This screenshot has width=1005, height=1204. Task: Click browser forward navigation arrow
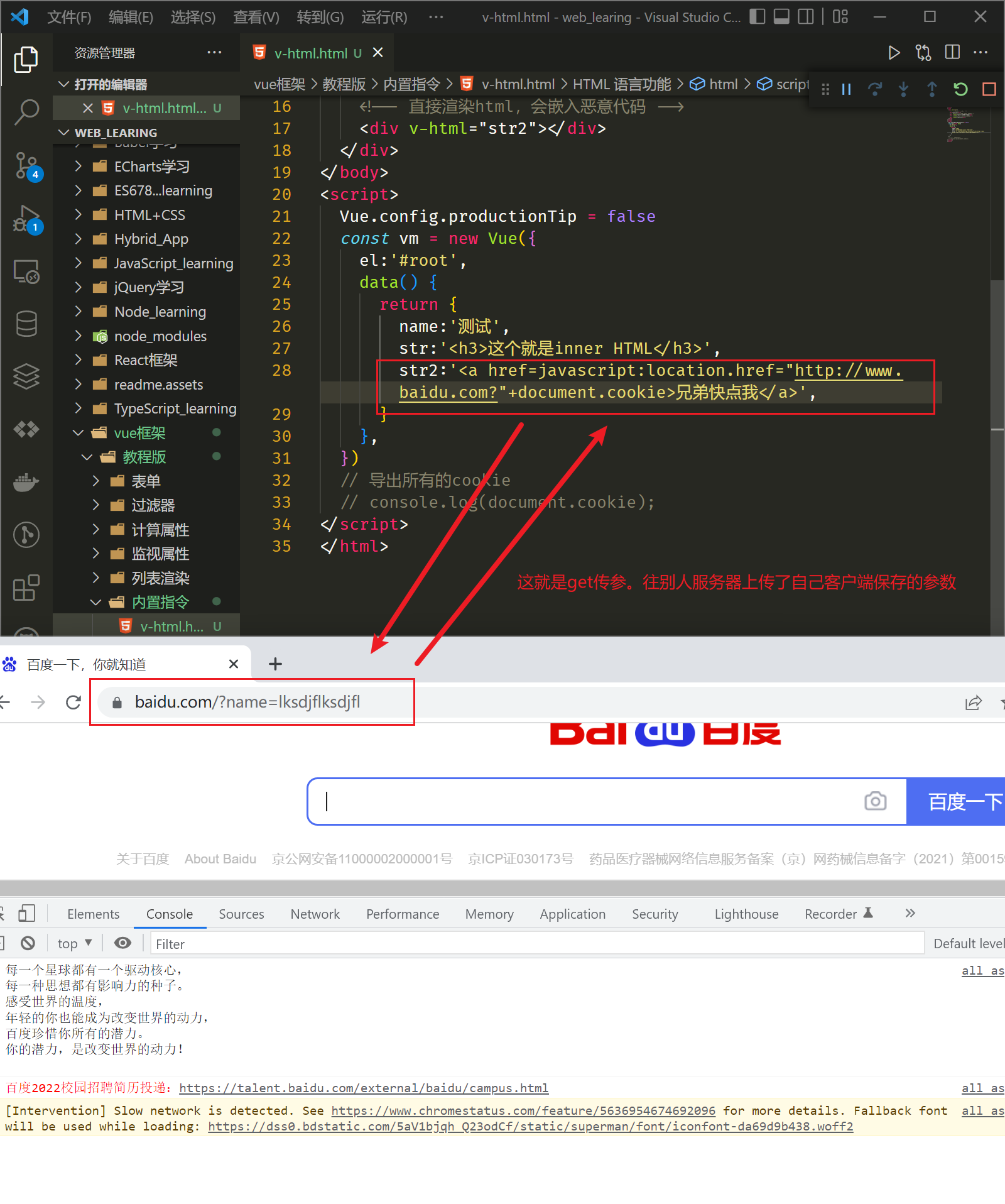point(38,702)
